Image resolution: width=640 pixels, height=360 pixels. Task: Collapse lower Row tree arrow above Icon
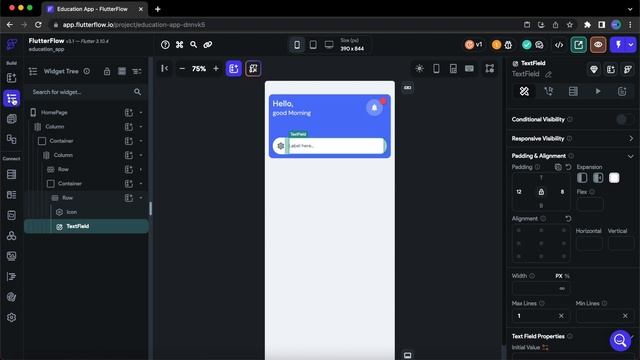tap(141, 198)
